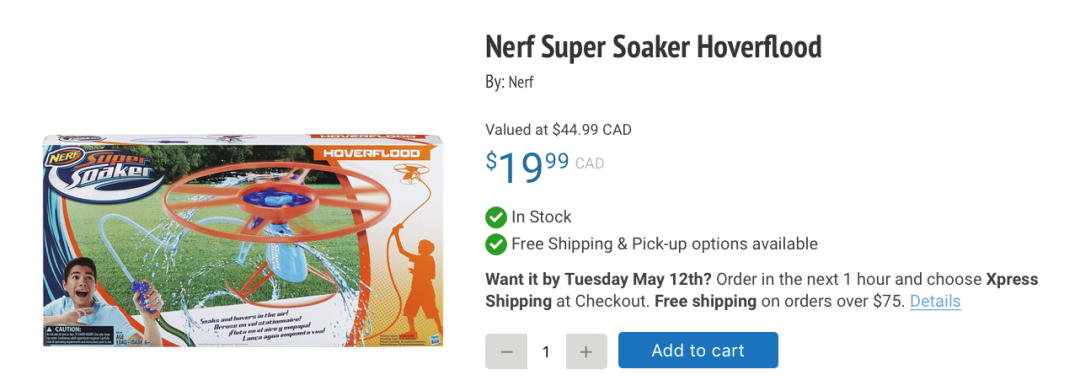Click the Valued at $44.99 CAD text
The width and height of the screenshot is (1080, 391).
(559, 129)
